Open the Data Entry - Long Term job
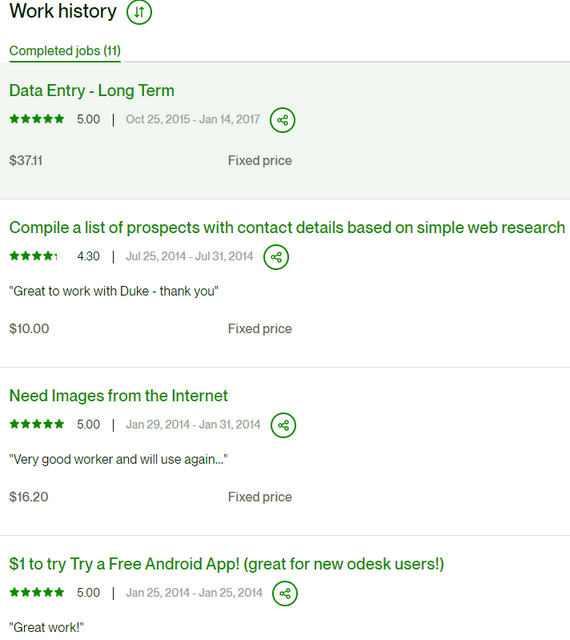Screen dimensions: 570x640 click(x=92, y=91)
